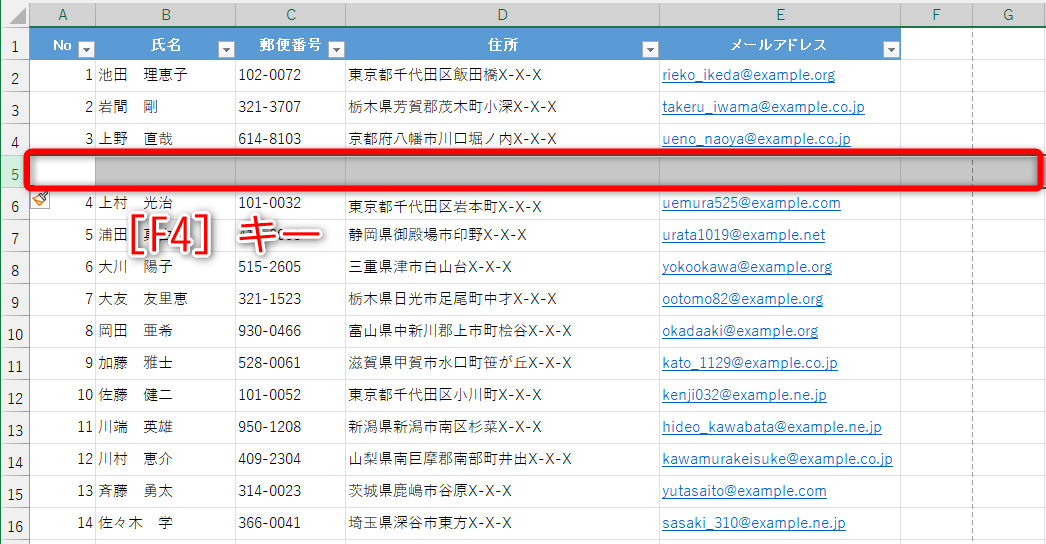Select column A header
The height and width of the screenshot is (544, 1046).
[63, 15]
